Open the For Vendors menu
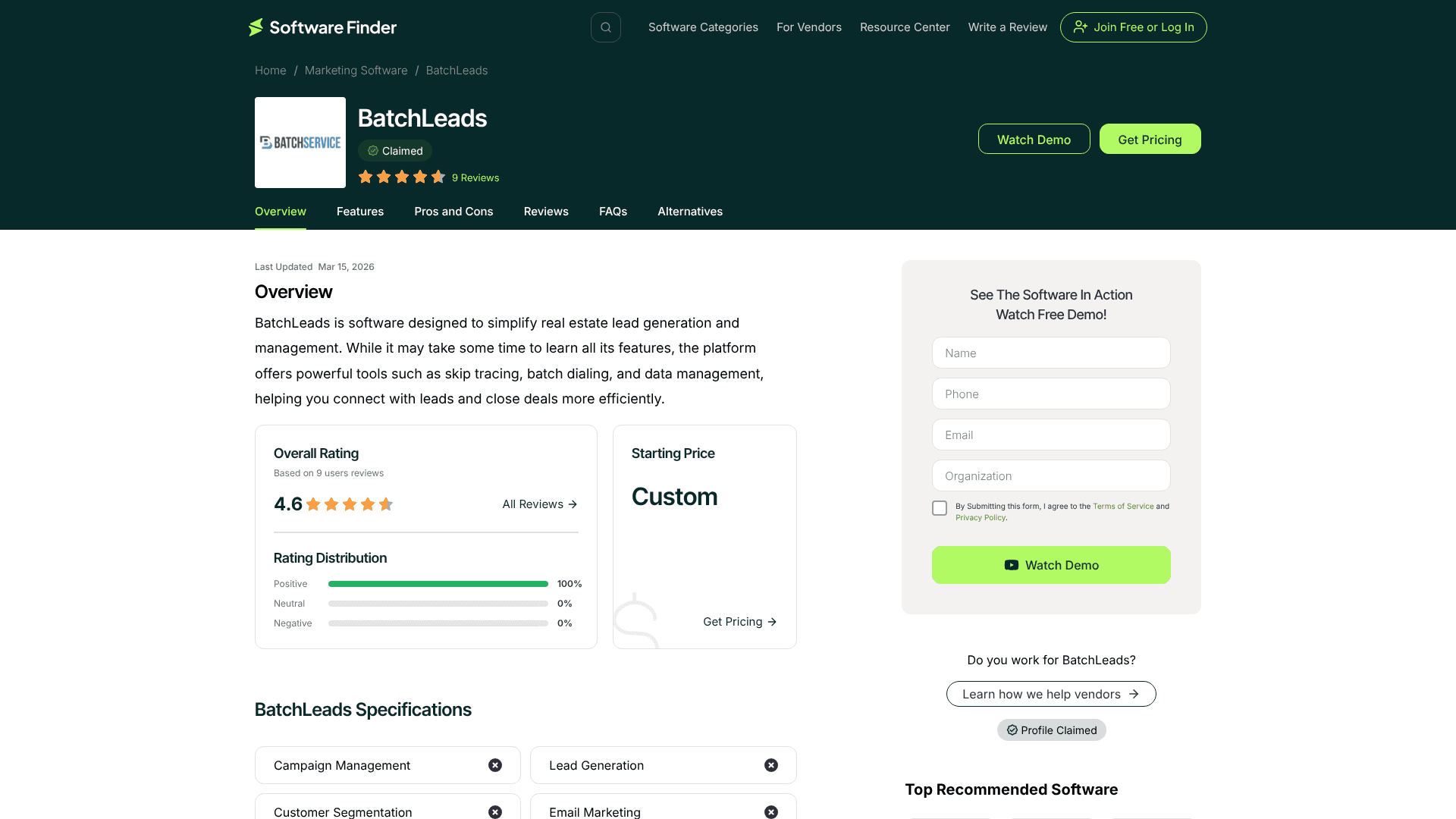 (x=809, y=27)
